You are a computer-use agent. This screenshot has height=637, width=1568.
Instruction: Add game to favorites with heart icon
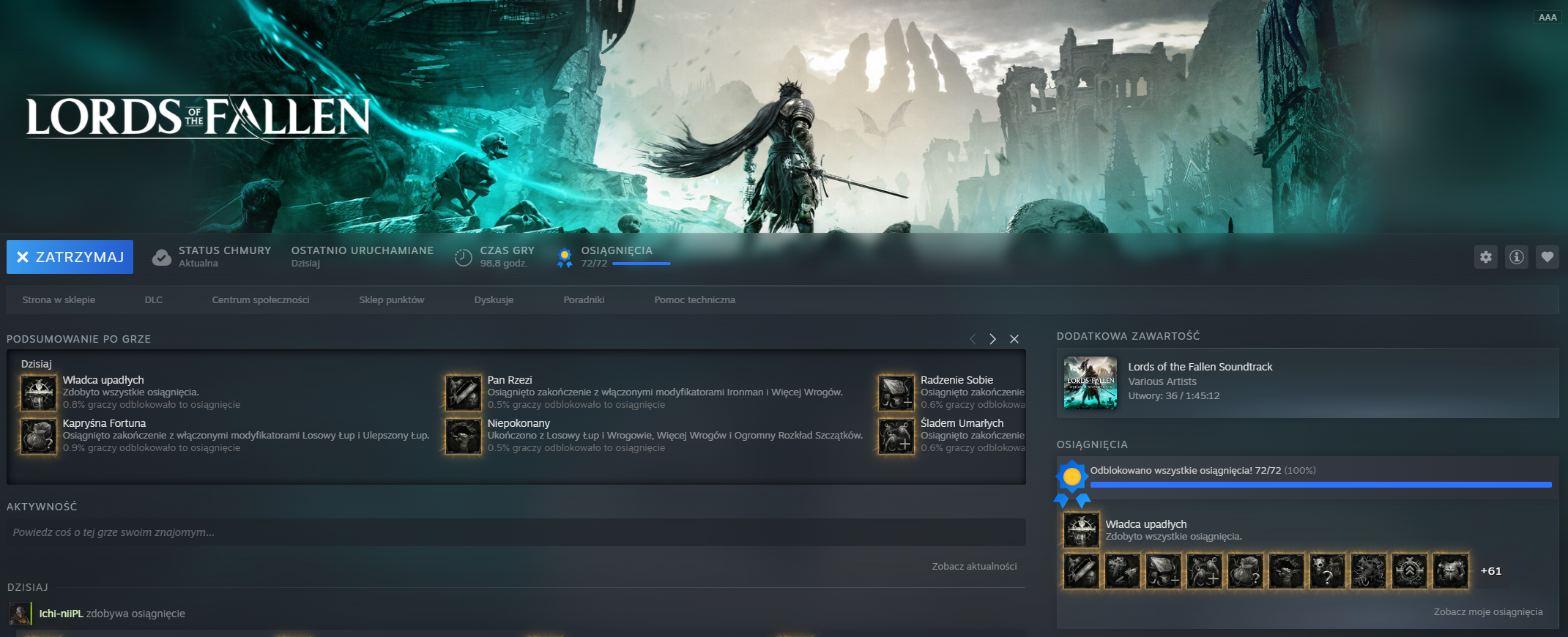pos(1547,257)
